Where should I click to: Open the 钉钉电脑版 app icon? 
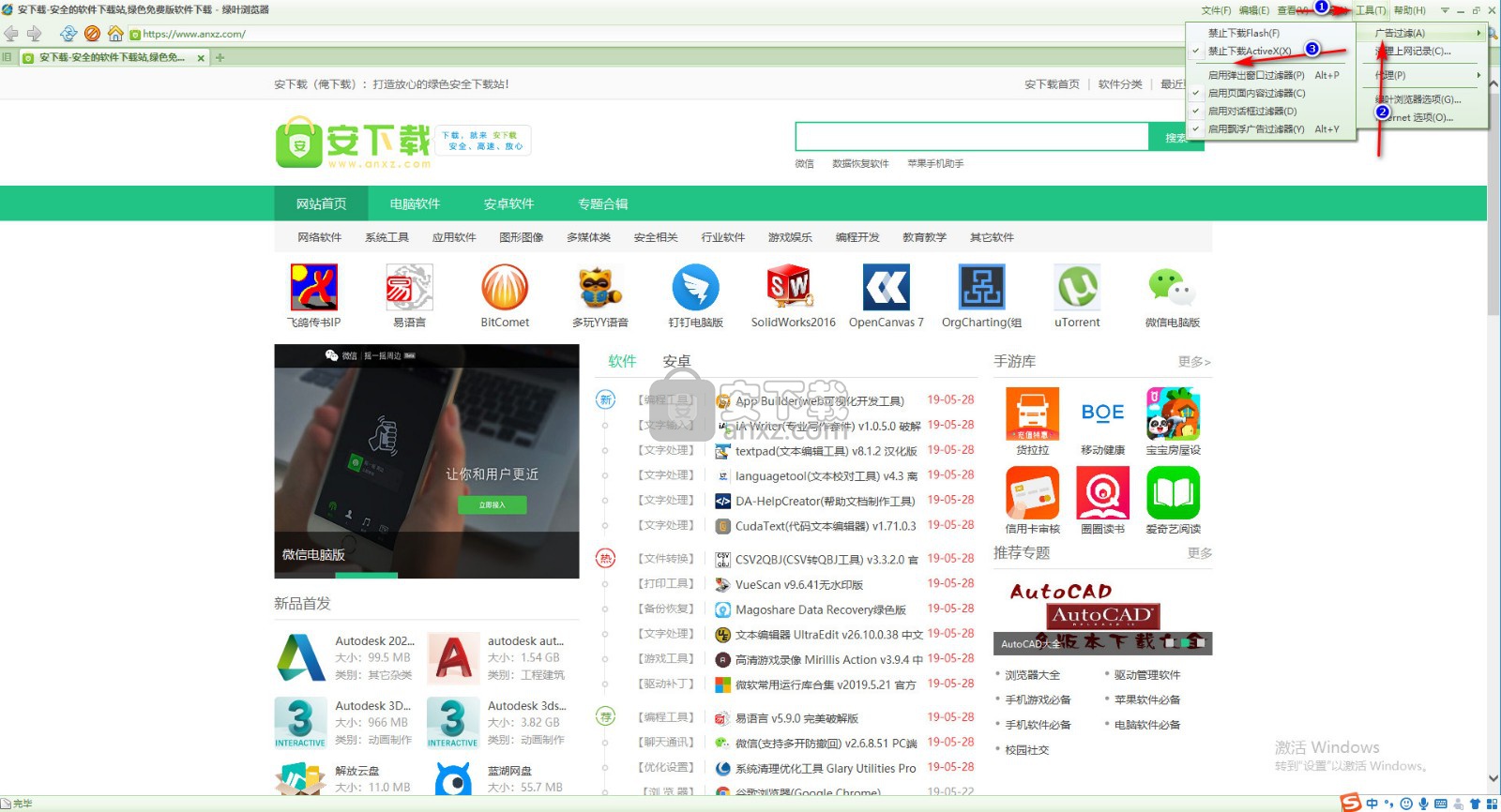(x=696, y=287)
